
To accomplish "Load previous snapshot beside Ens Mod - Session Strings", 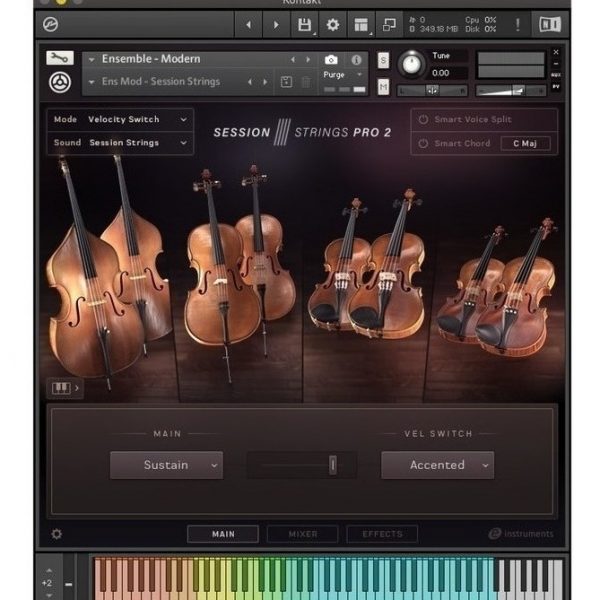I will pyautogui.click(x=250, y=82).
